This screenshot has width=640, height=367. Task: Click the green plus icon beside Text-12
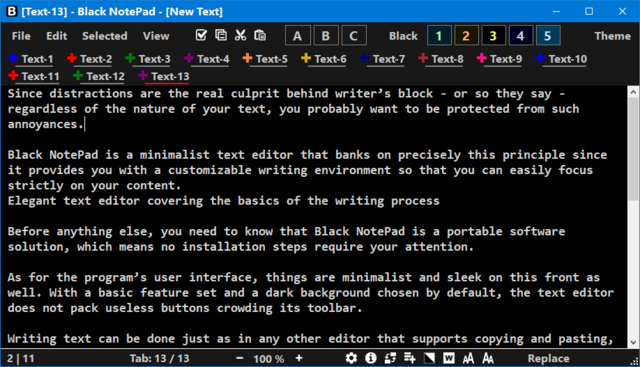[78, 76]
